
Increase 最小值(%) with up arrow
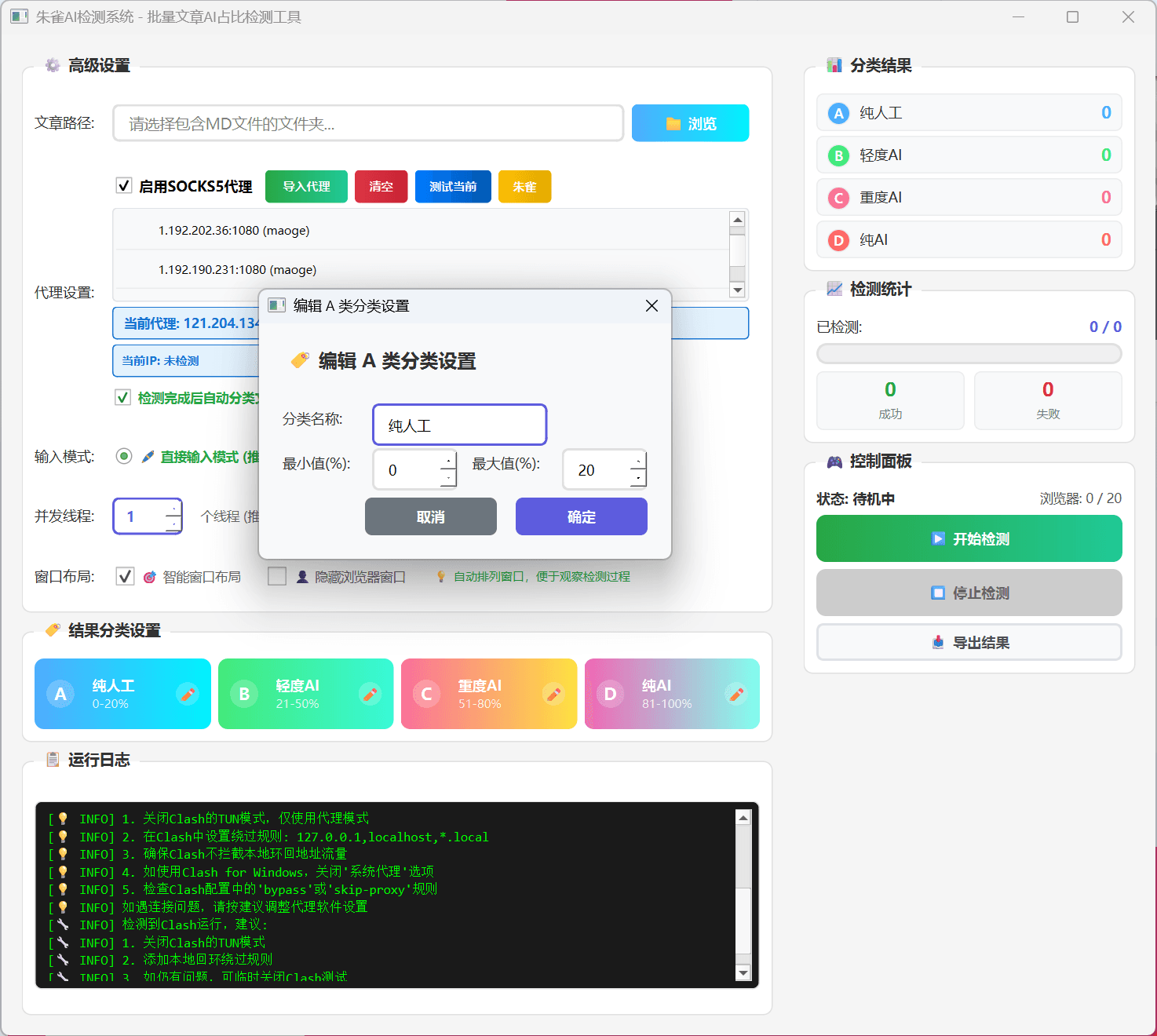[448, 461]
